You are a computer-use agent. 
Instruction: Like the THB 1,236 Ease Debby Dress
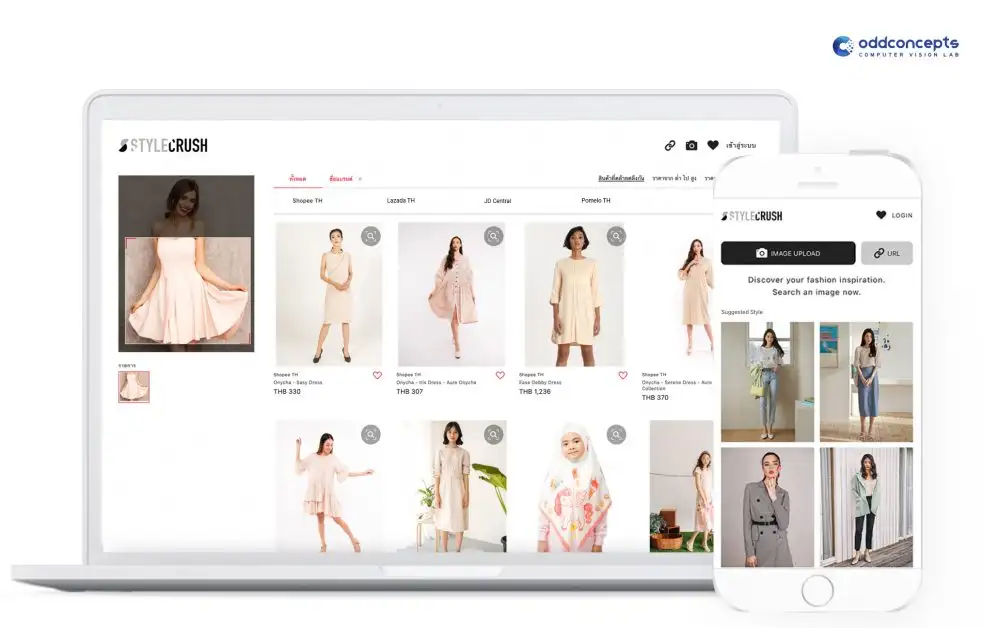tap(622, 376)
